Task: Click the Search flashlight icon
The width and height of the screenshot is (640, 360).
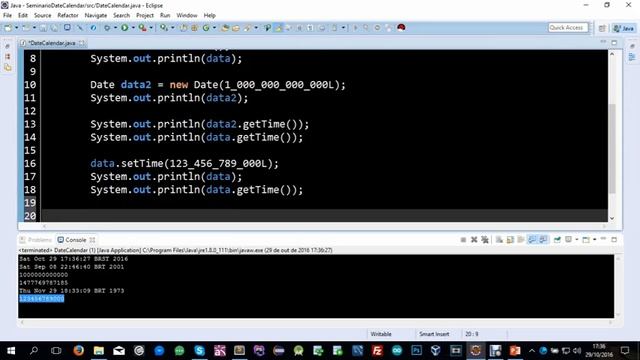Action: [x=247, y=28]
